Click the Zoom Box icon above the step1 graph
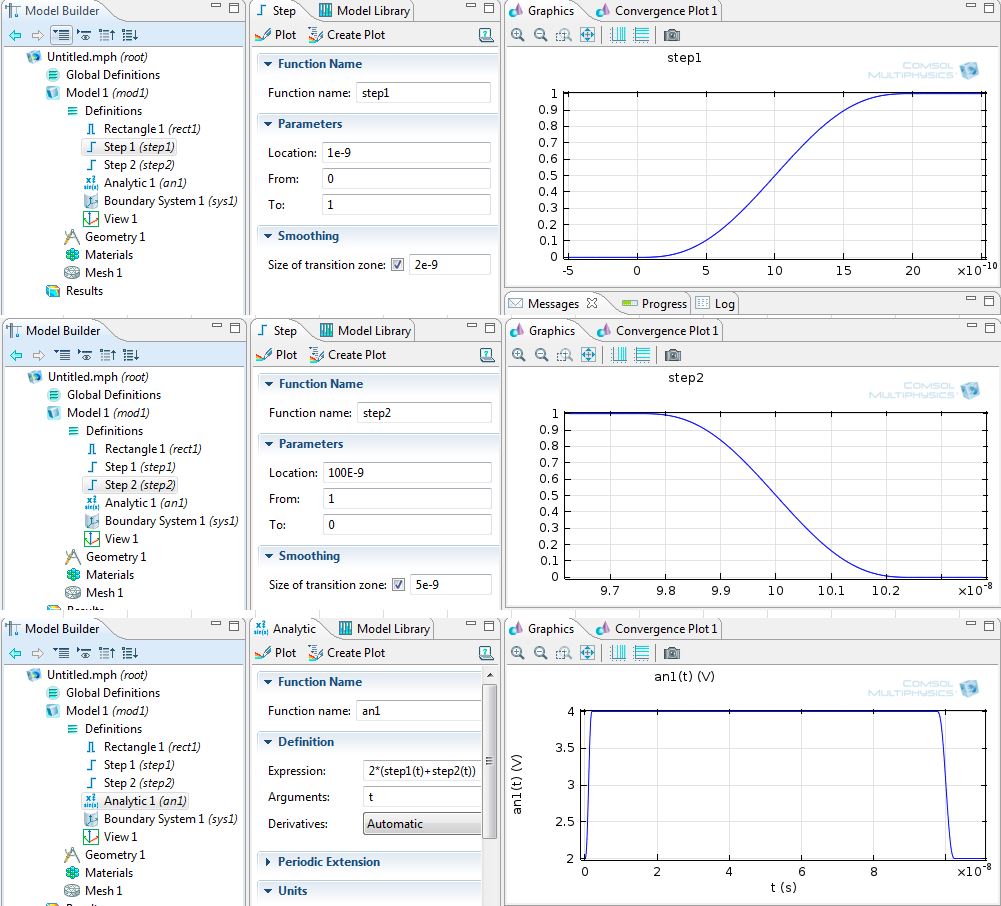Screen dimensions: 1001x906 563,35
